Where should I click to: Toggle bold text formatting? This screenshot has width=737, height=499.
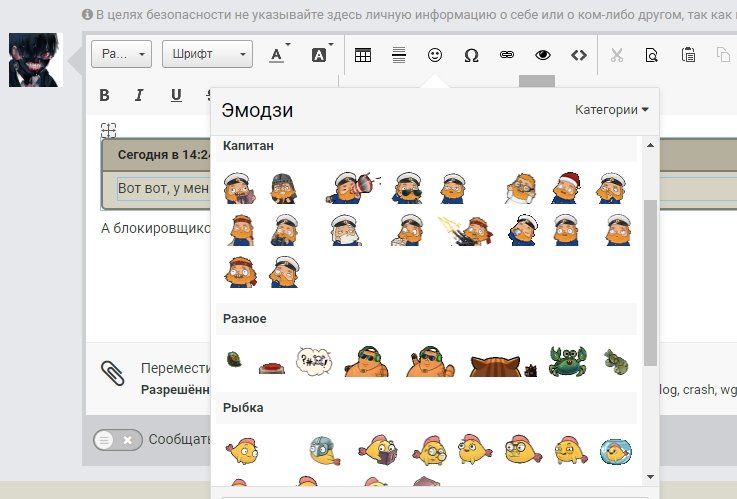(x=104, y=95)
